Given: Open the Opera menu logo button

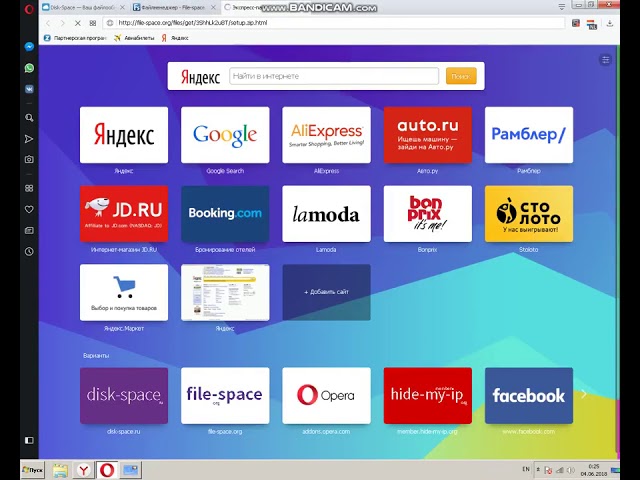Looking at the screenshot, I should [29, 8].
